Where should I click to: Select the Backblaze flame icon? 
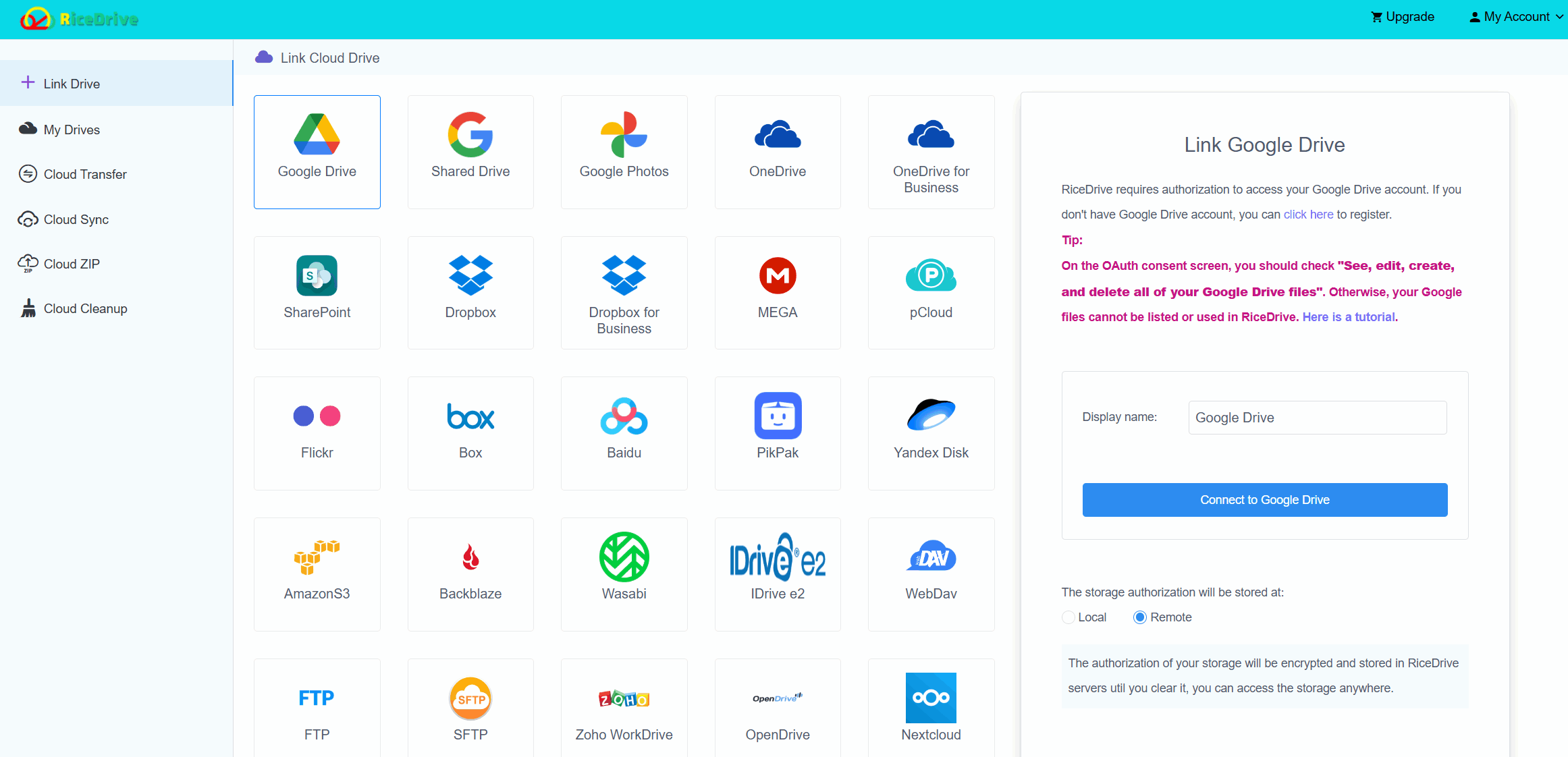click(470, 557)
